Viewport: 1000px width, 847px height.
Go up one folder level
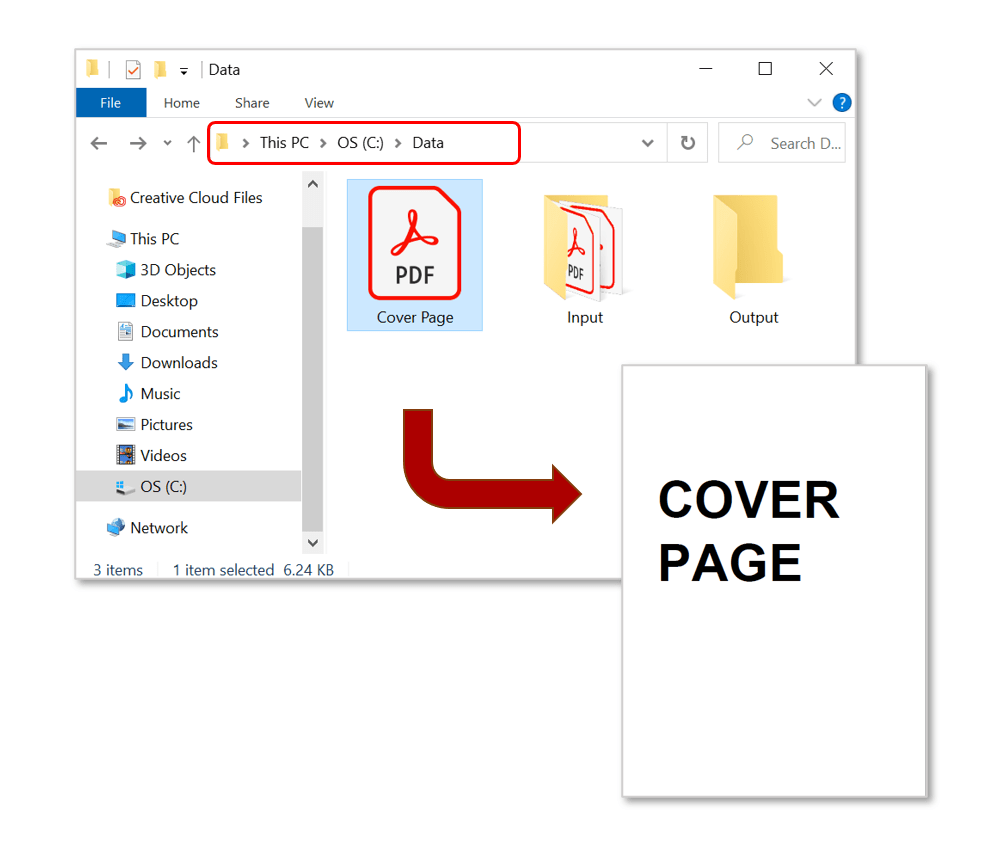(194, 144)
